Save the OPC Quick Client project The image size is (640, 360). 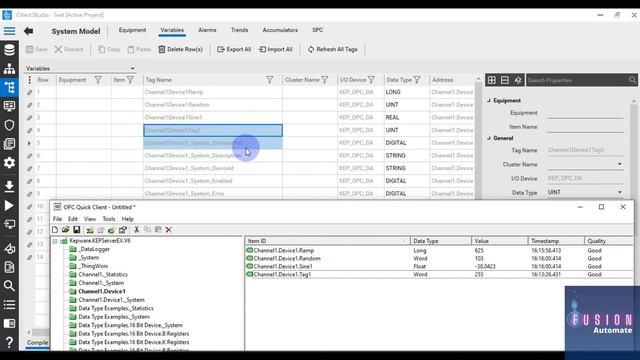coord(76,230)
